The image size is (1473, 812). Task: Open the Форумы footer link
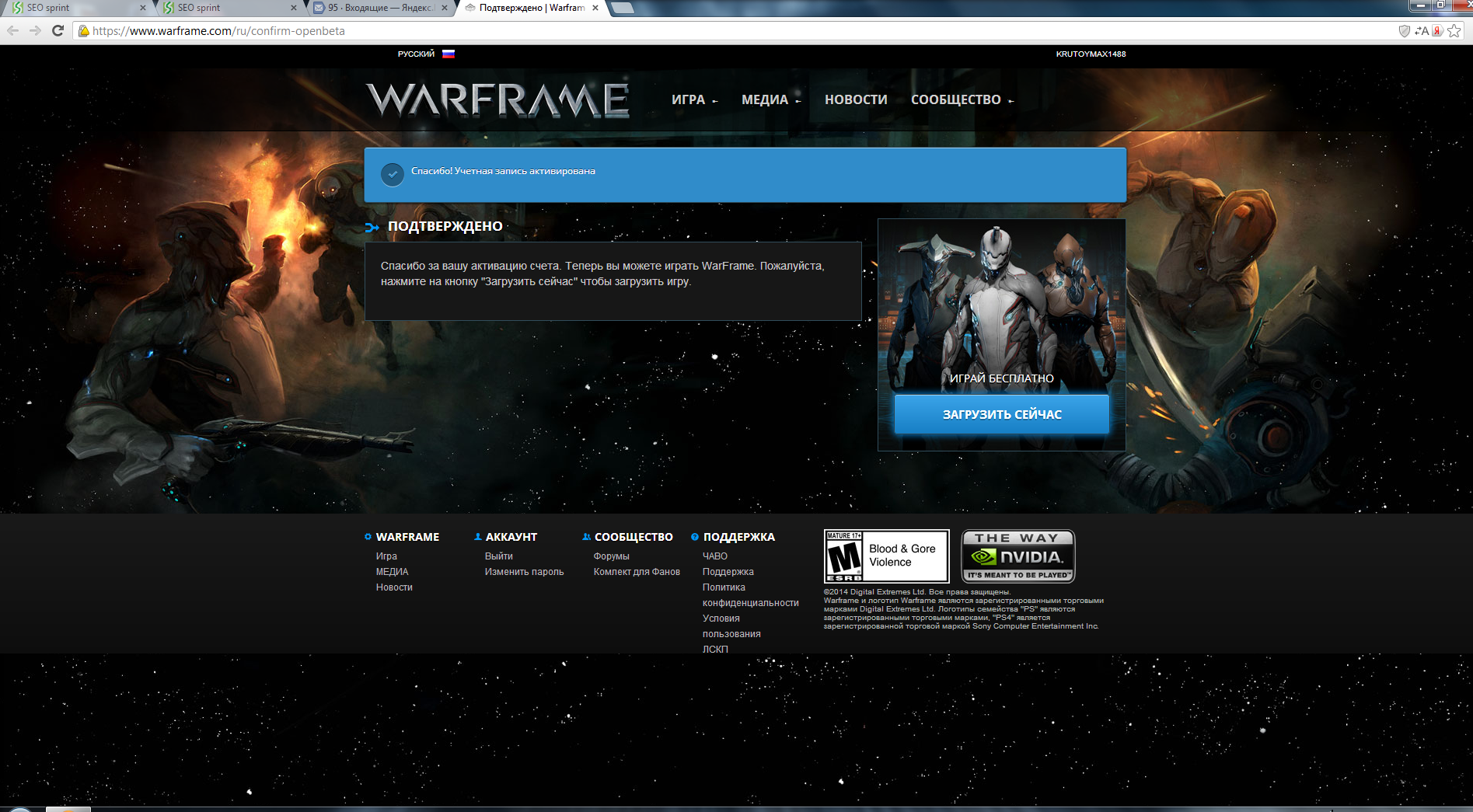612,556
